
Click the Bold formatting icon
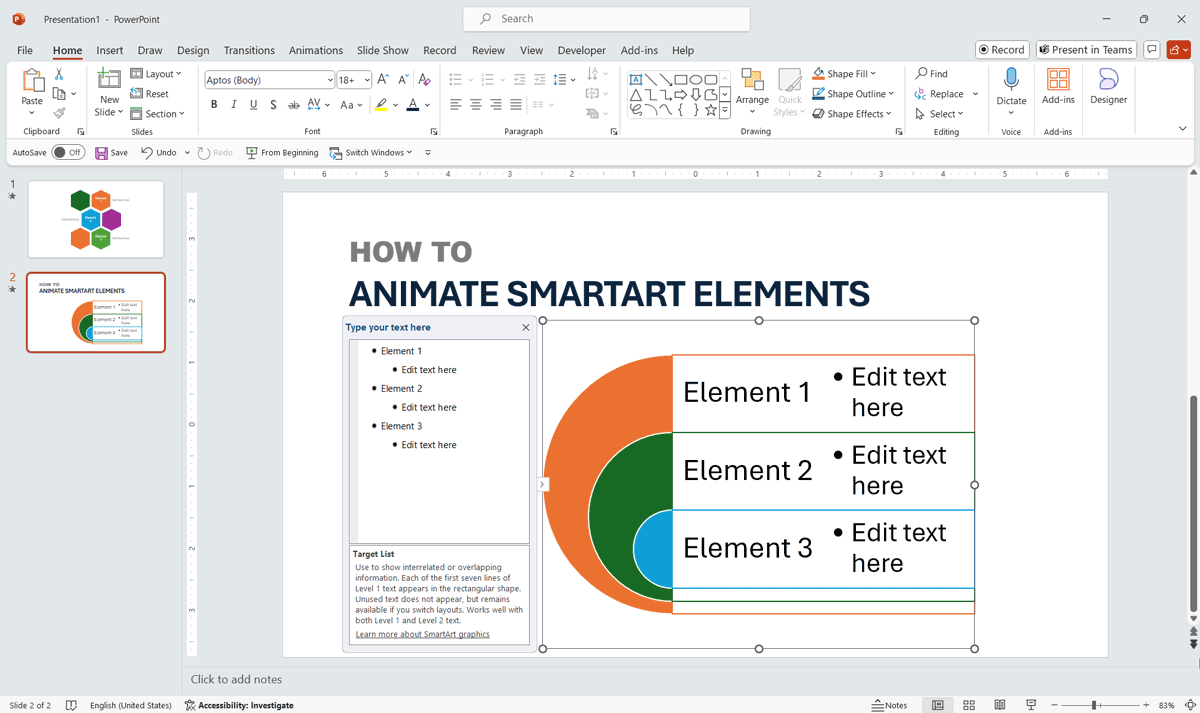coord(214,105)
